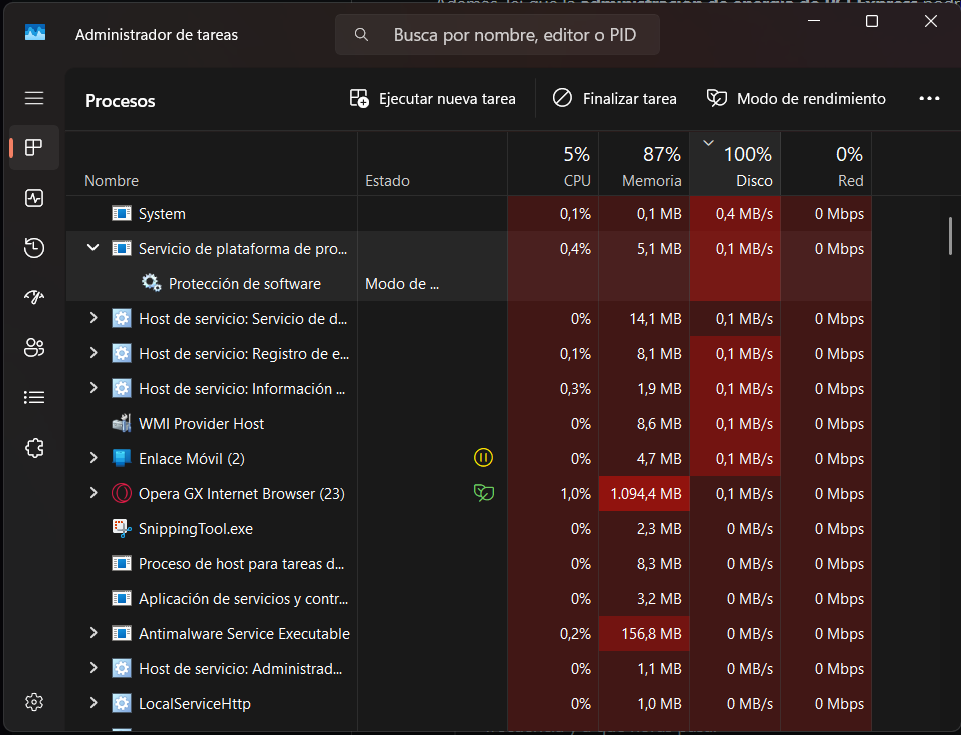
Task: Click the Antimalware Service Executable icon
Action: click(122, 633)
